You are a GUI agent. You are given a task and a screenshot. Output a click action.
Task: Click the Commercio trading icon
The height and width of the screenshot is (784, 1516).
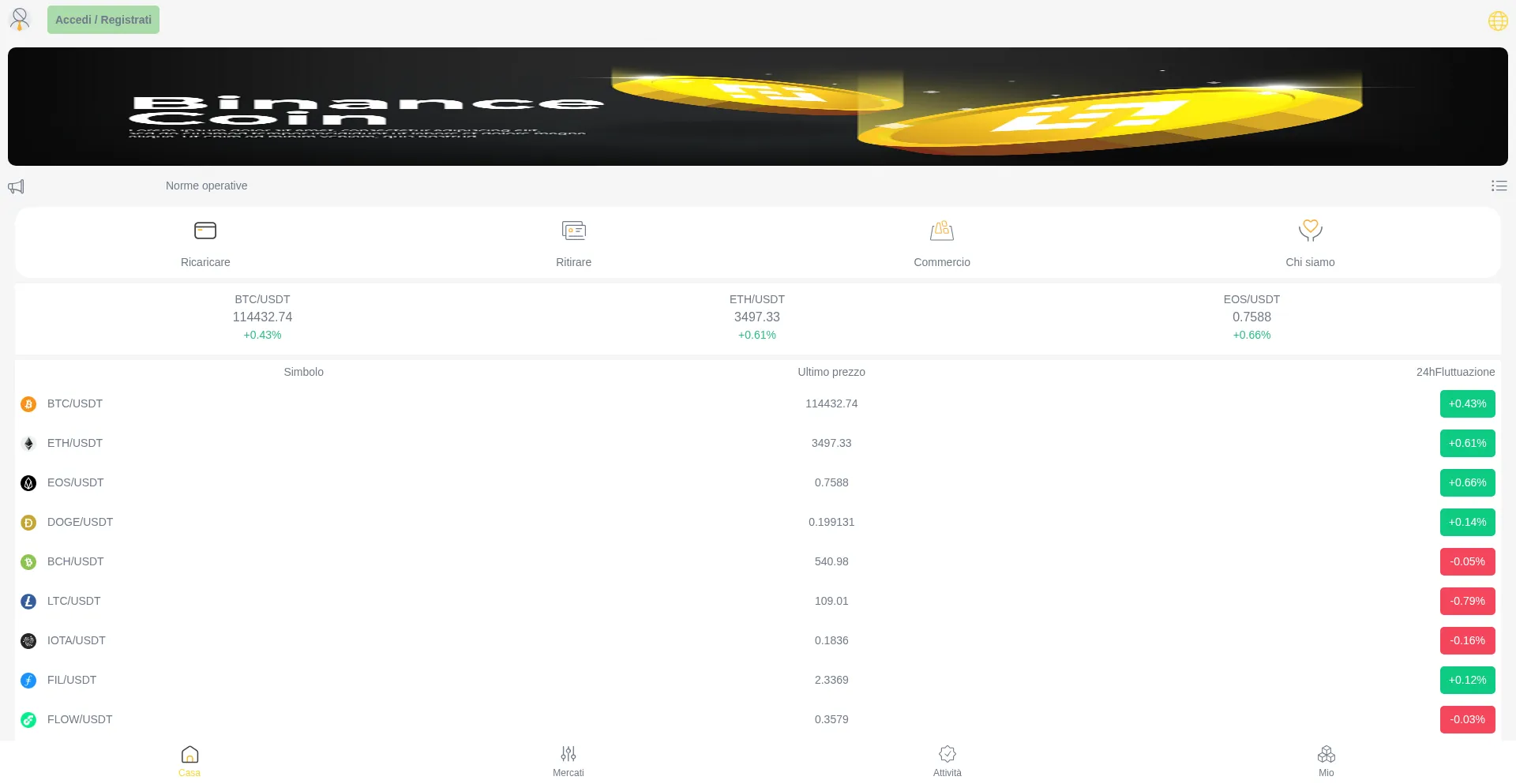[x=942, y=231]
